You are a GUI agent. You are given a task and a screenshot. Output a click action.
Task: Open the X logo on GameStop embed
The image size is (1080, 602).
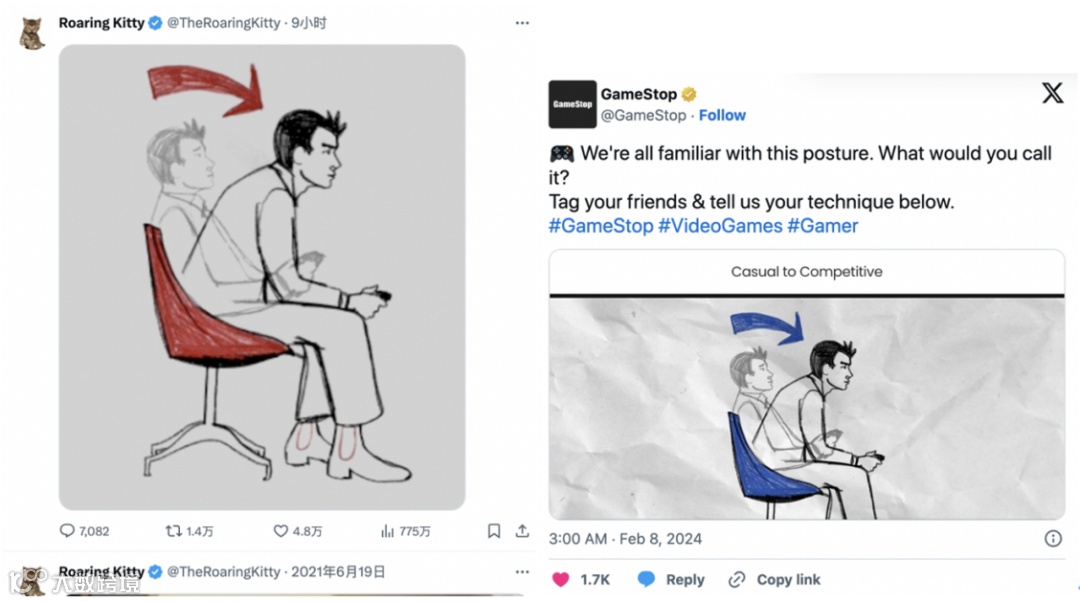(x=1052, y=94)
